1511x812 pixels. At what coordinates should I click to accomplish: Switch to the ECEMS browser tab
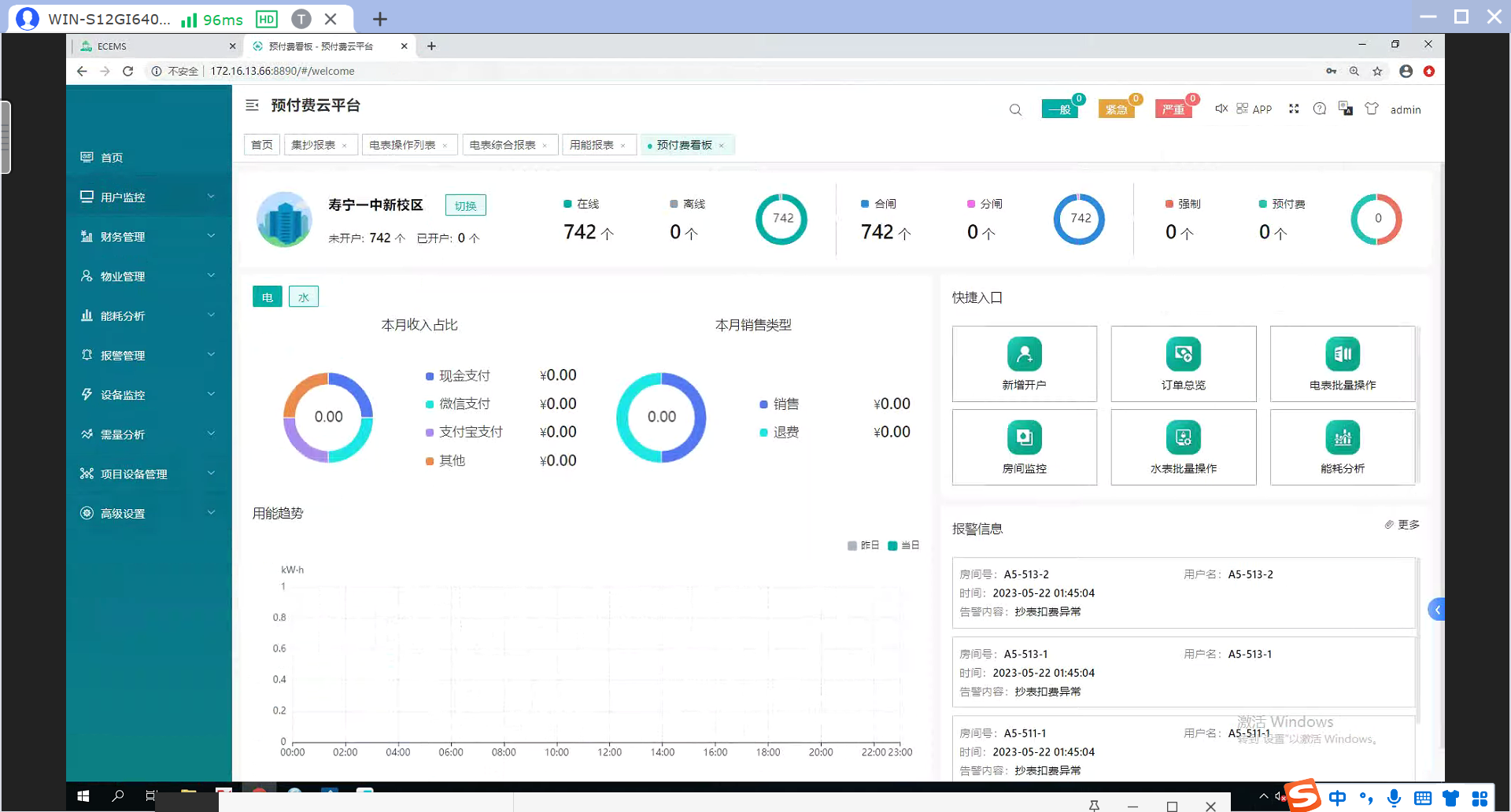coord(156,46)
